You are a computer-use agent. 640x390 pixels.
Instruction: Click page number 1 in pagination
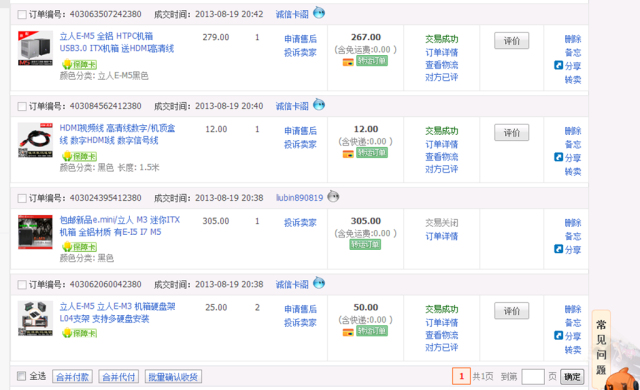tap(461, 376)
